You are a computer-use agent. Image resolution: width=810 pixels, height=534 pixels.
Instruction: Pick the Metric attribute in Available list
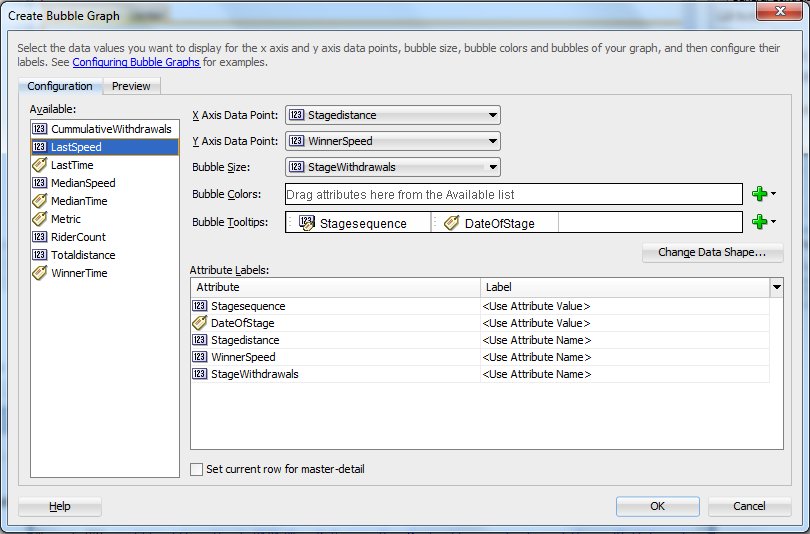click(65, 219)
